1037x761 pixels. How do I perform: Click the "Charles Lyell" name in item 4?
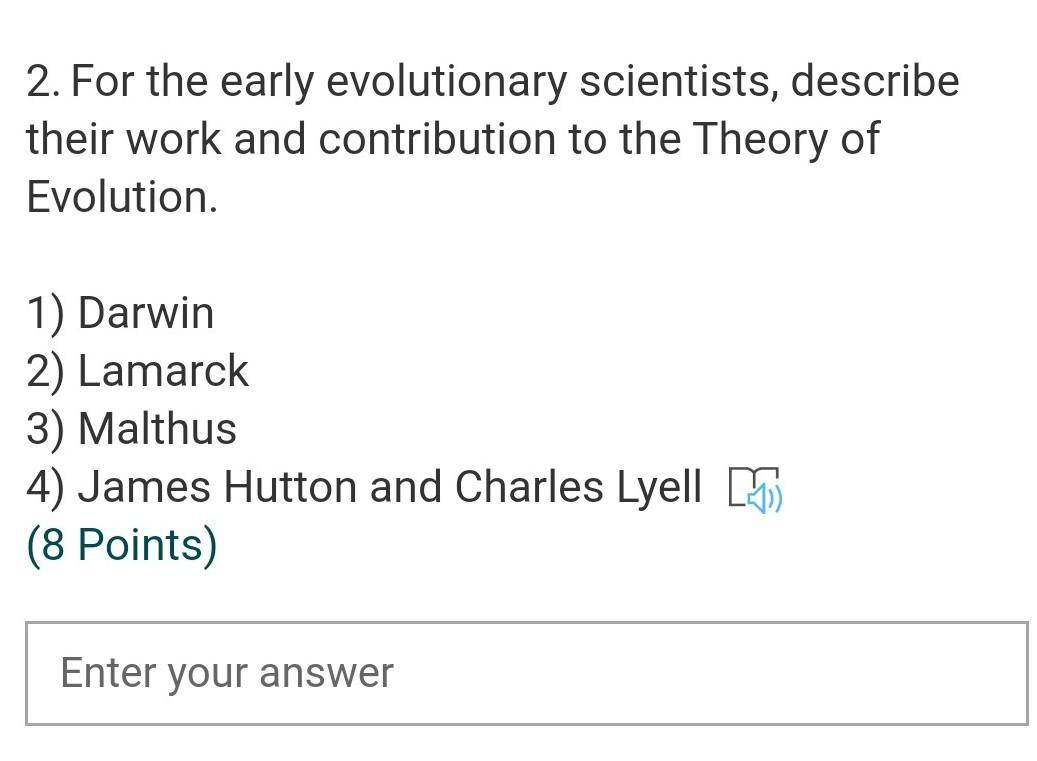click(x=578, y=487)
